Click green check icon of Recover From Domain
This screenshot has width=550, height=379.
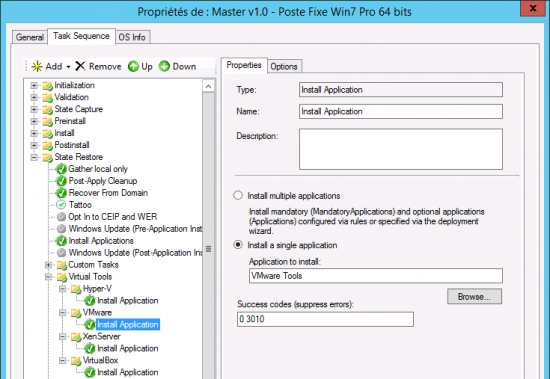coord(61,193)
